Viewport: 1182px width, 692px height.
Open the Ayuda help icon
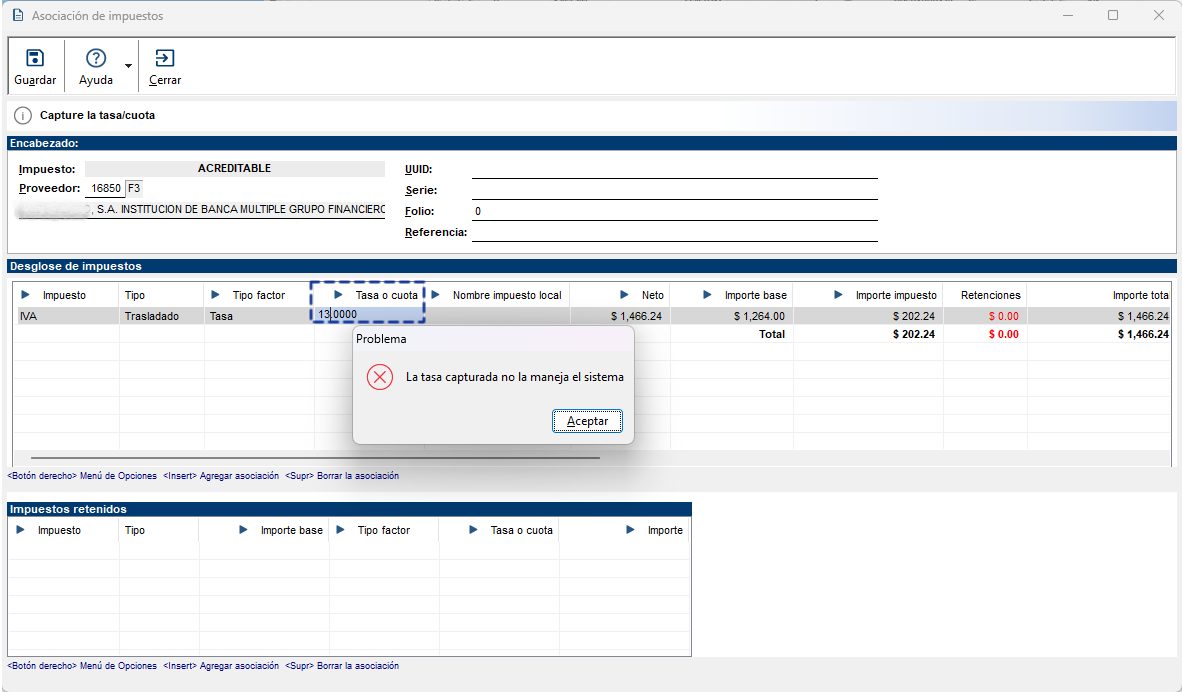click(96, 58)
